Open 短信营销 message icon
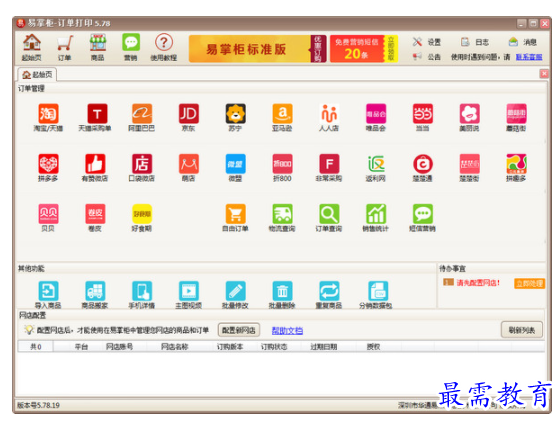 pyautogui.click(x=422, y=217)
